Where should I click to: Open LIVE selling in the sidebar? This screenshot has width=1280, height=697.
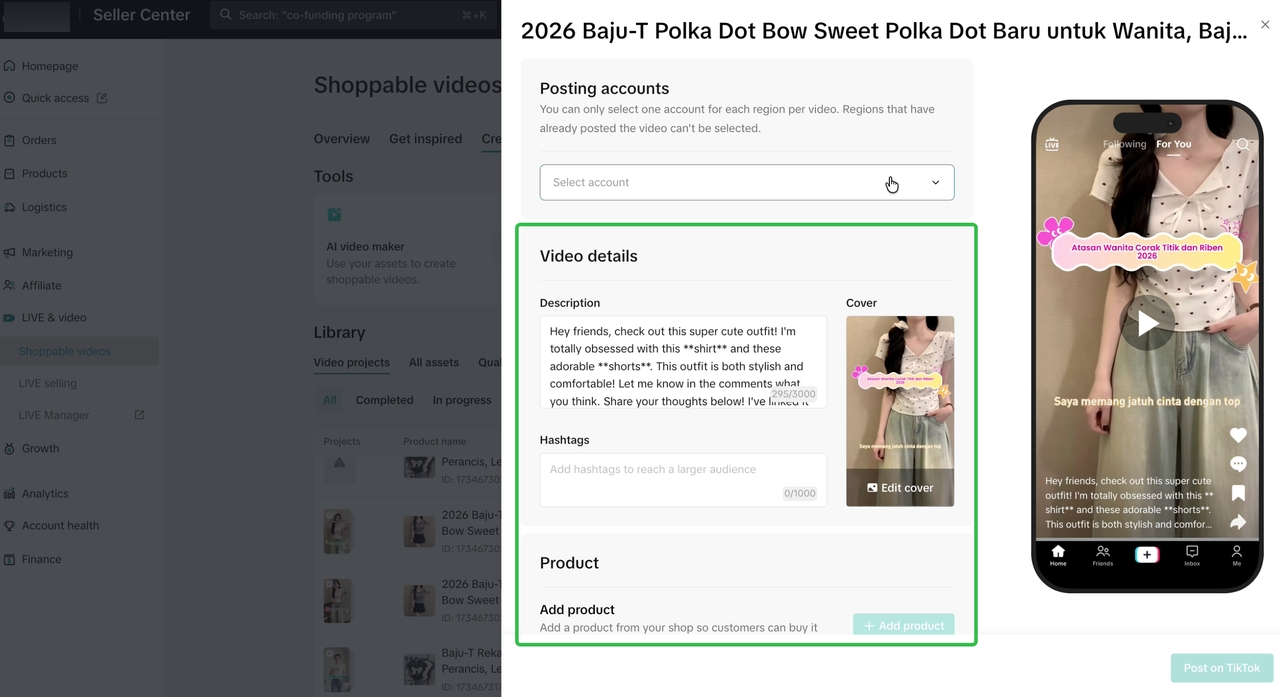pyautogui.click(x=48, y=383)
